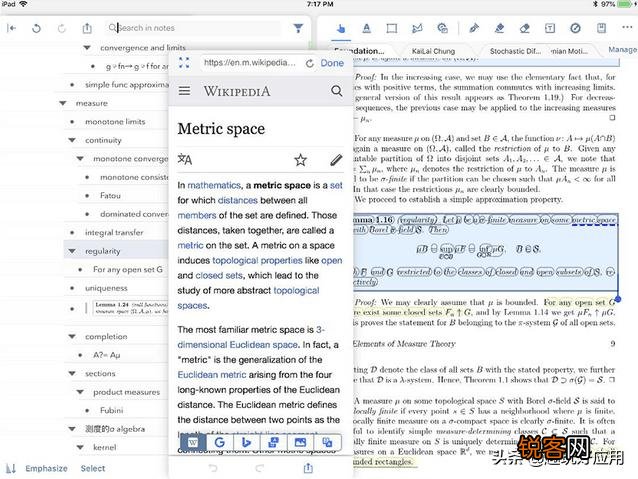Open the bookmark icon in document toolbar

pyautogui.click(x=601, y=28)
